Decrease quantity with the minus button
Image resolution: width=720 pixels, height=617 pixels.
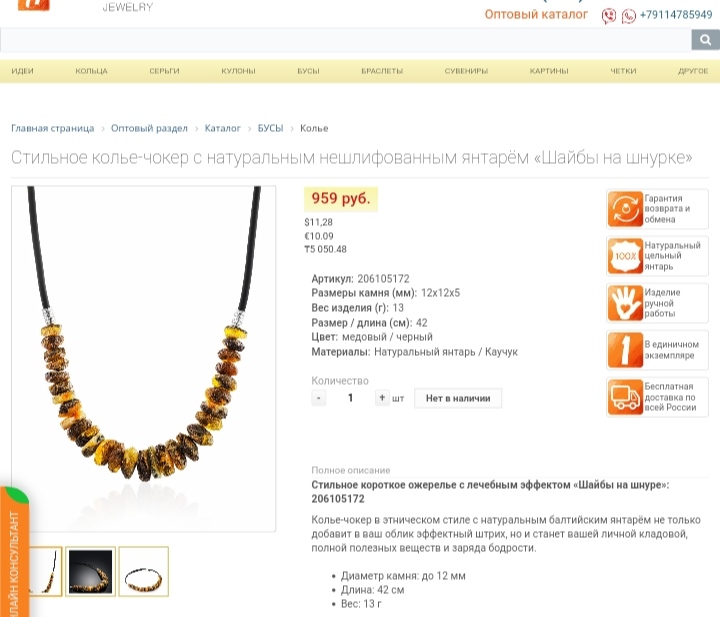[319, 398]
